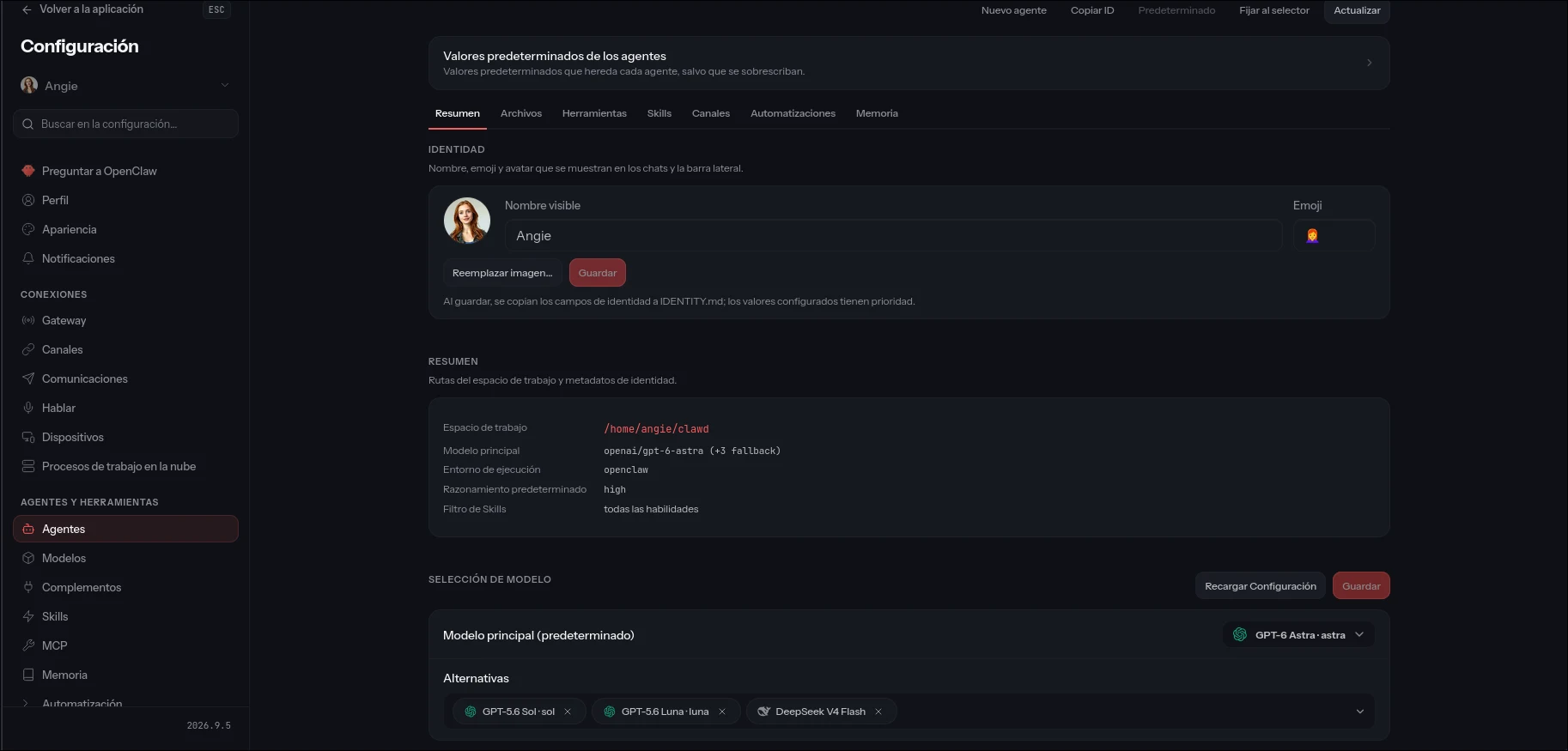1568x751 pixels.
Task: Click the Modelos cube icon
Action: coord(28,558)
